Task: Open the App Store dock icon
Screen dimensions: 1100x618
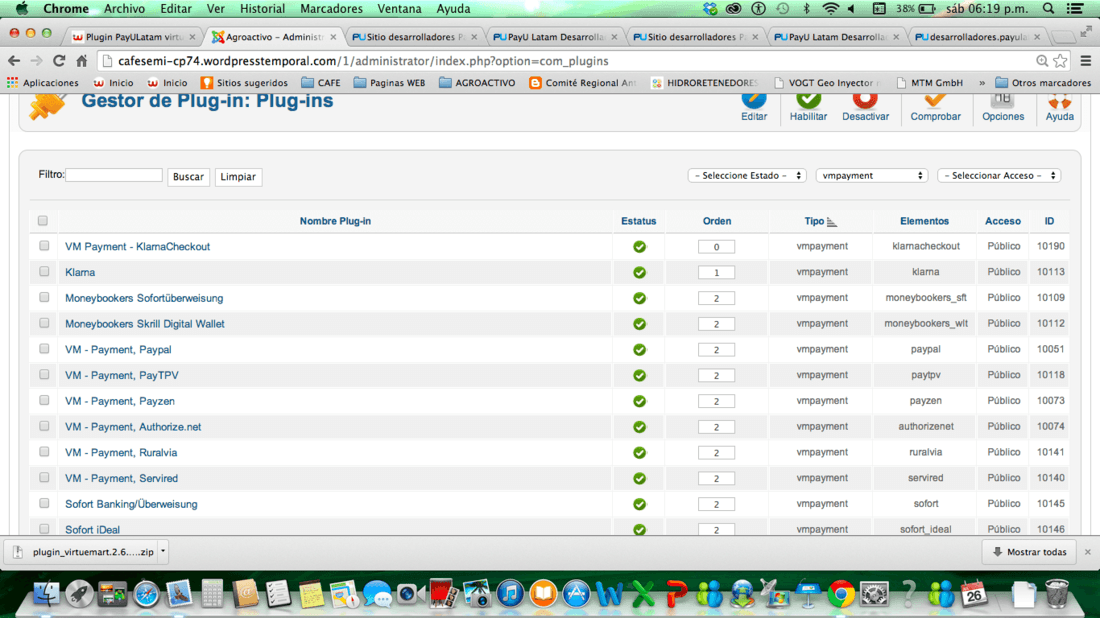Action: (x=576, y=594)
